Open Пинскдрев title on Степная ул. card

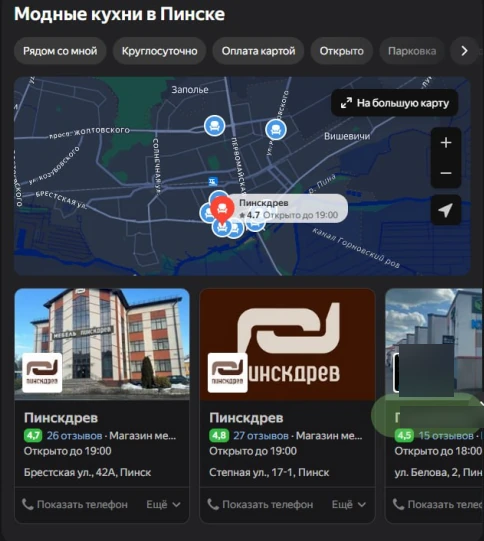pos(246,418)
